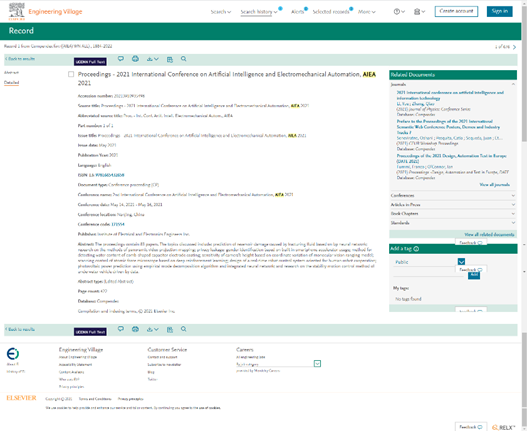
Task: Switch to the Detailed view
Action: (11, 83)
